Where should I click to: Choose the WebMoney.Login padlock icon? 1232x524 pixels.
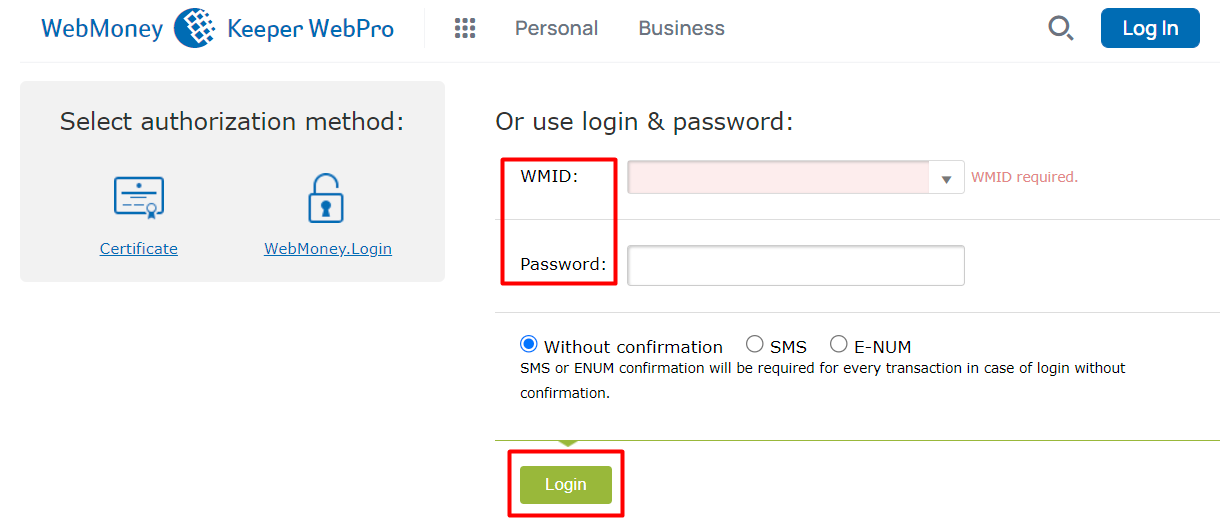pyautogui.click(x=326, y=198)
